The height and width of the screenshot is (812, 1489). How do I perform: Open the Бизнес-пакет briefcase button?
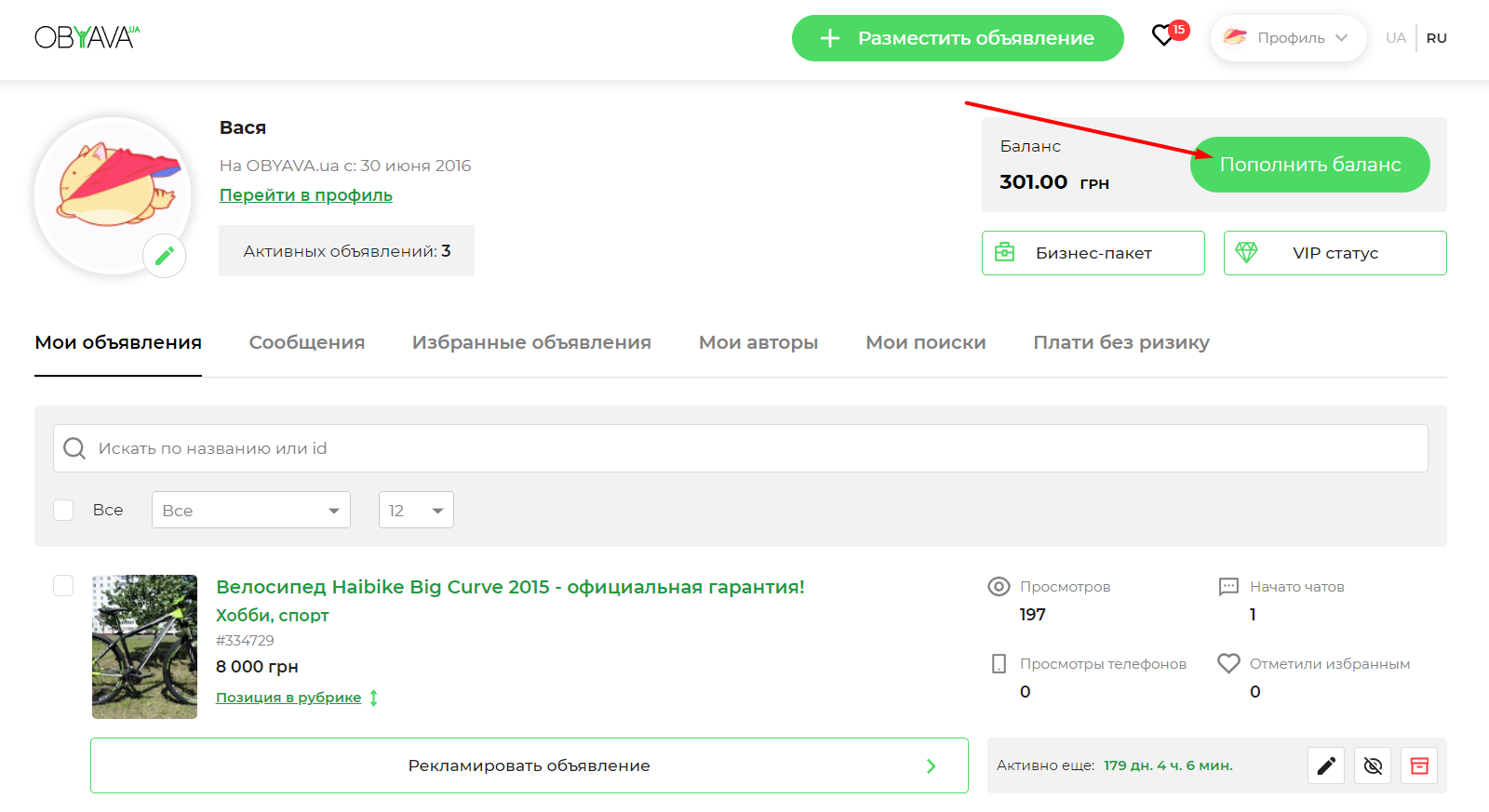[1093, 253]
